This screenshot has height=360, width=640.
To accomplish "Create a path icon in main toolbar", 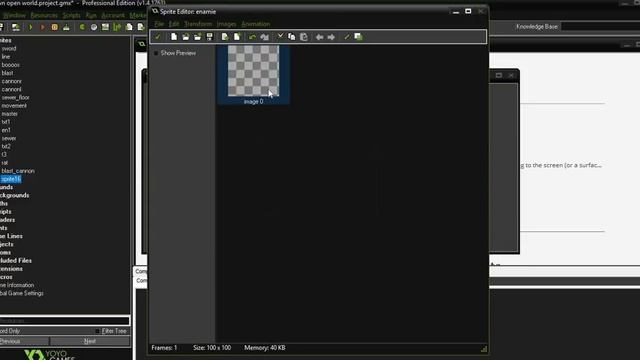I will coord(117,27).
